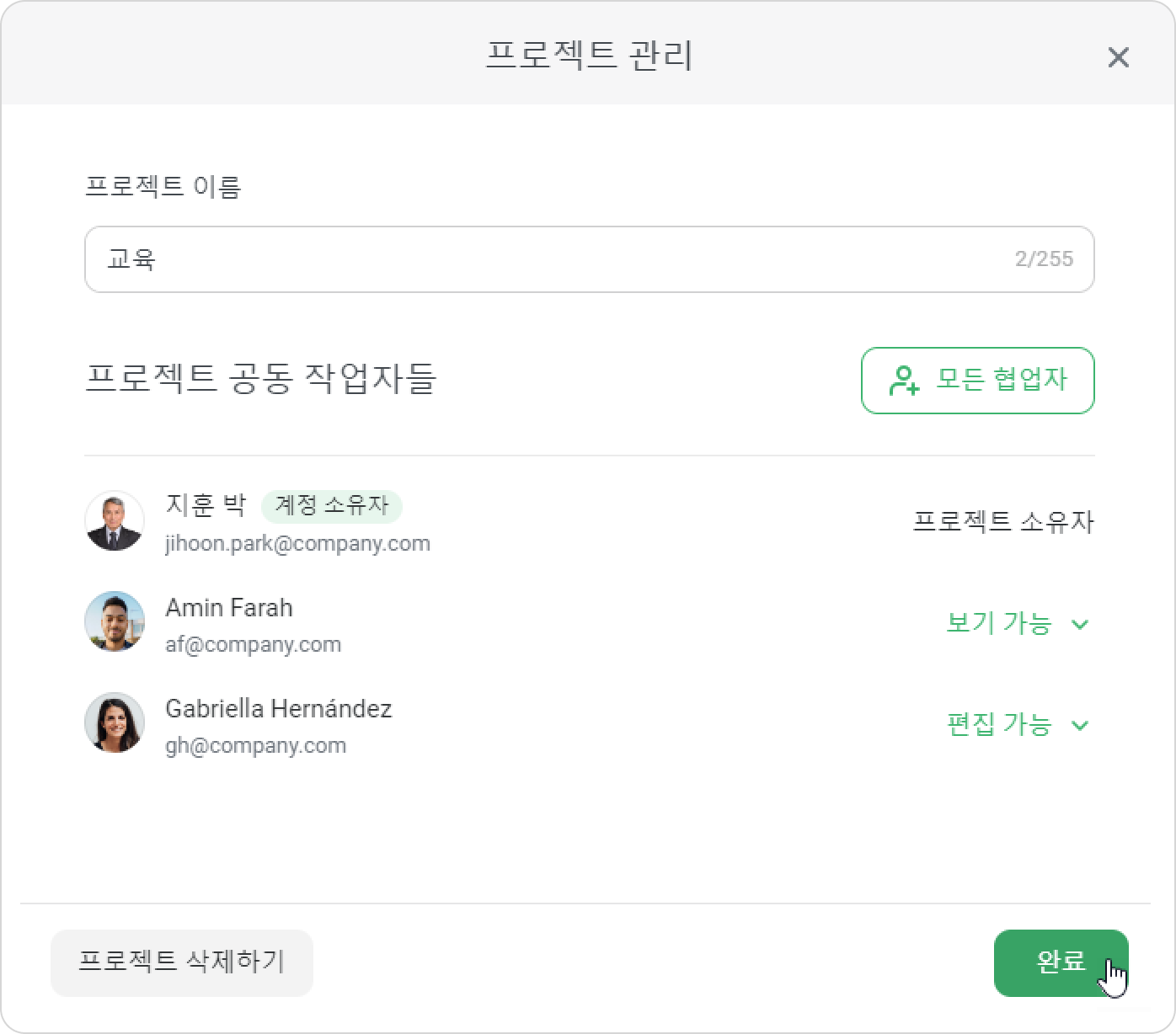Click af@company.com email text
The width and height of the screenshot is (1176, 1034).
pos(253,645)
